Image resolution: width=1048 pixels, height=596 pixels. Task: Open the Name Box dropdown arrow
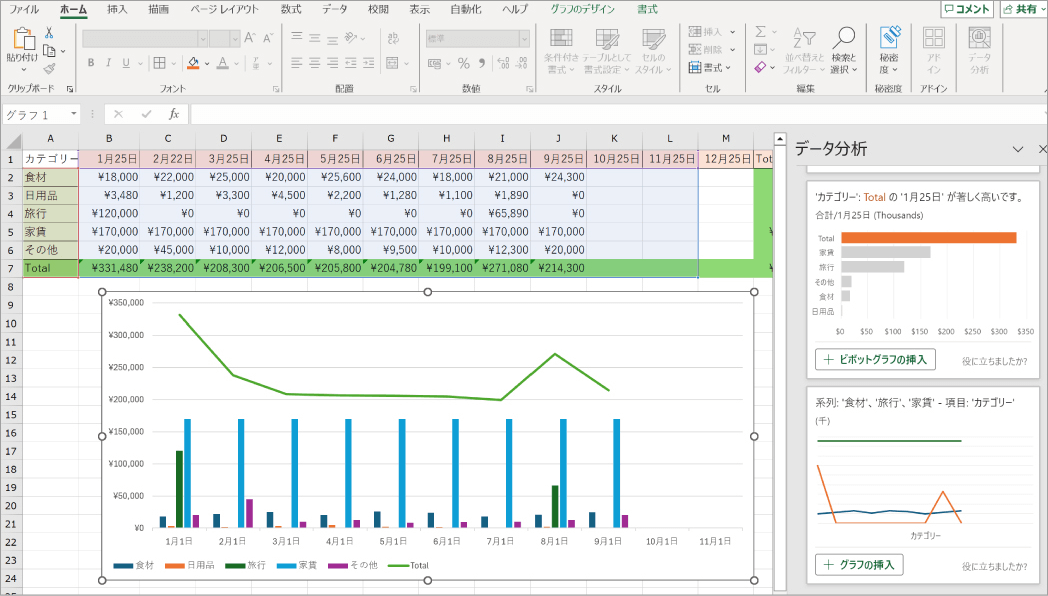click(x=73, y=114)
